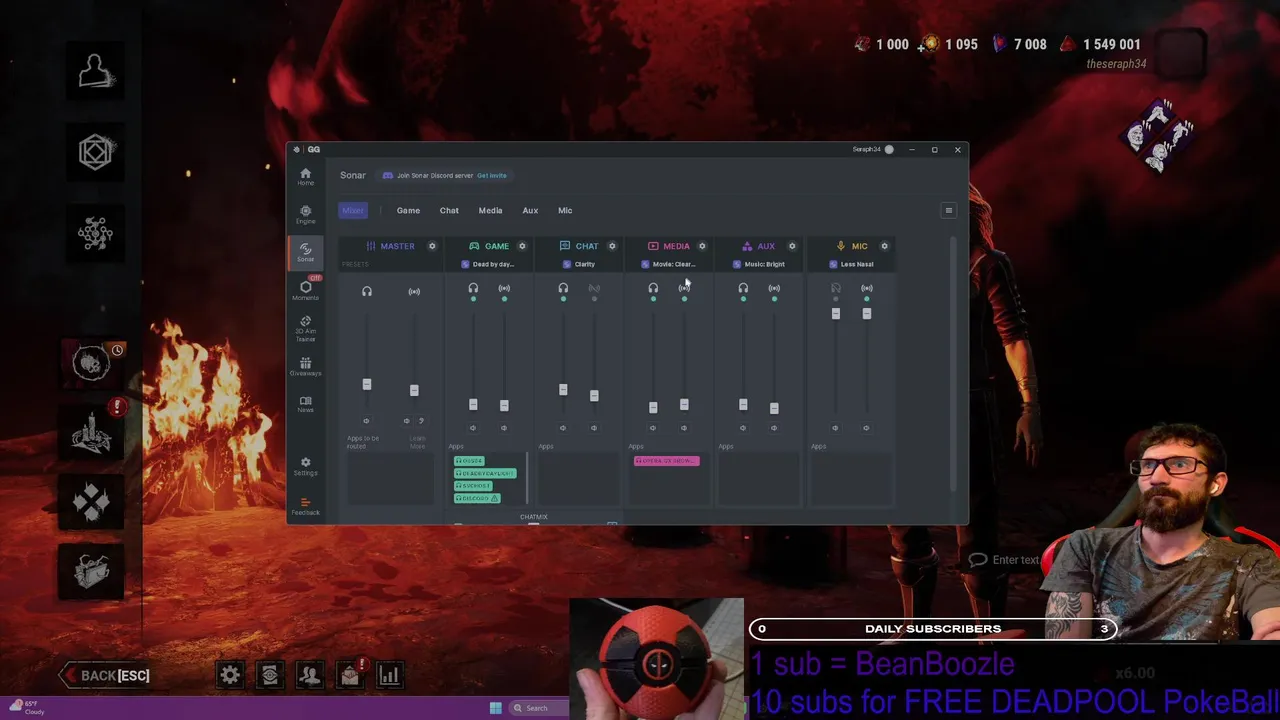1280x720 pixels.
Task: Open Settings in the GG sidebar
Action: click(x=305, y=466)
